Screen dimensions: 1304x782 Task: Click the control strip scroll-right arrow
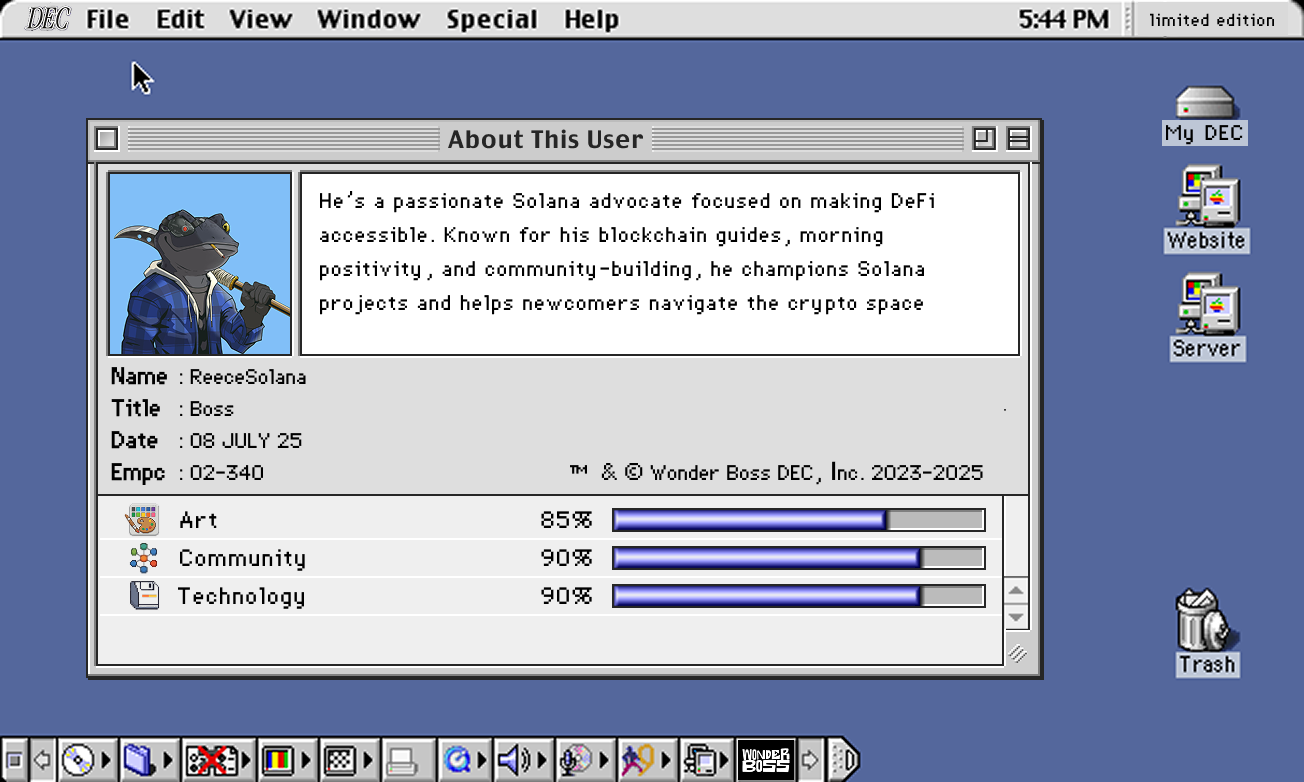[810, 761]
